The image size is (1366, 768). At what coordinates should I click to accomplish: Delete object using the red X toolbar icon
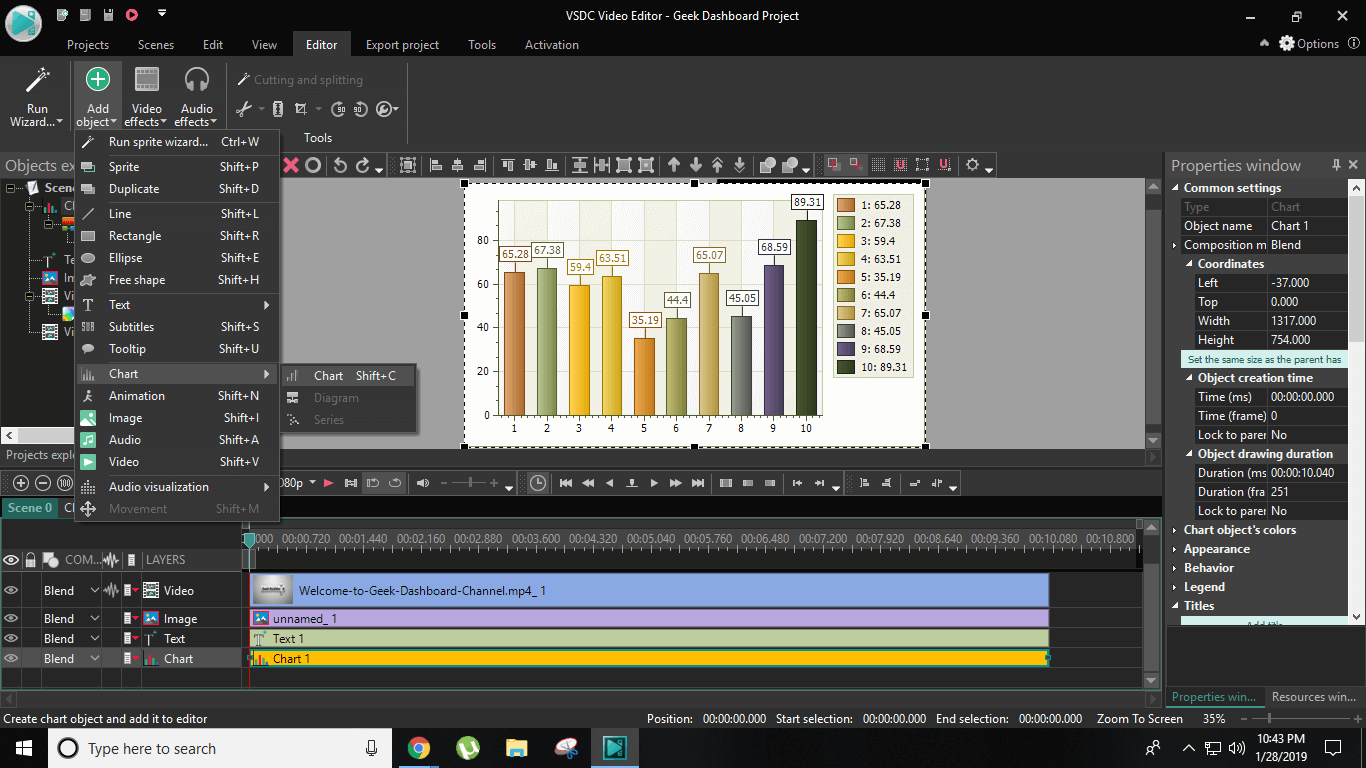291,165
